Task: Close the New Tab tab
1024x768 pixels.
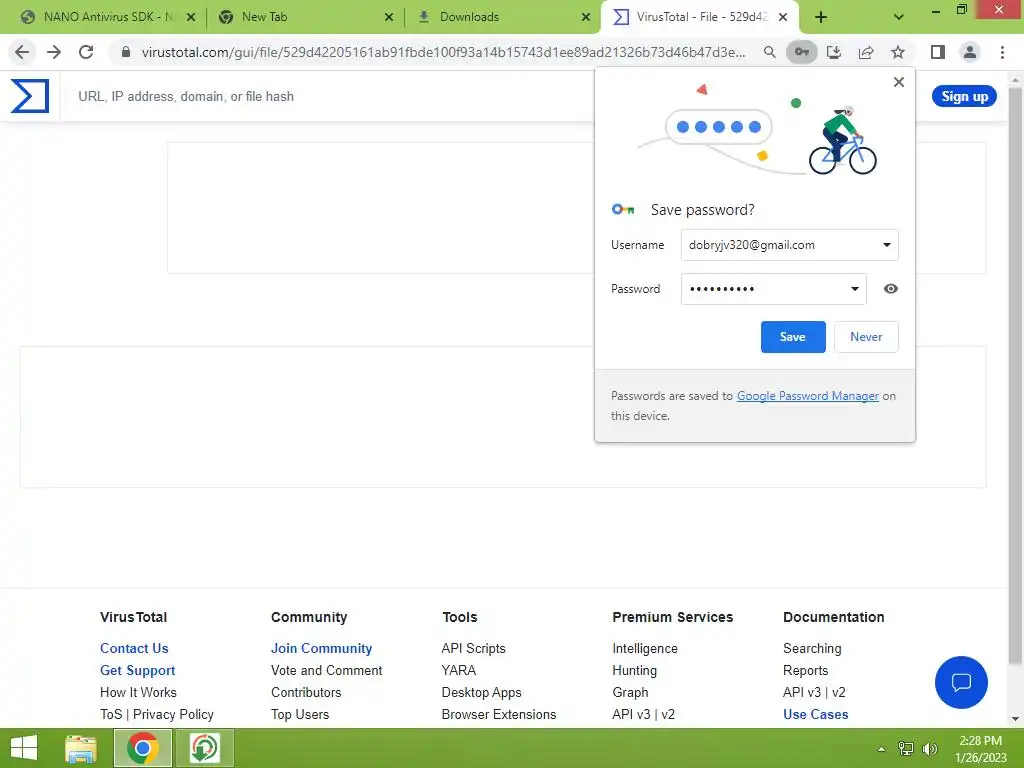Action: coord(389,17)
